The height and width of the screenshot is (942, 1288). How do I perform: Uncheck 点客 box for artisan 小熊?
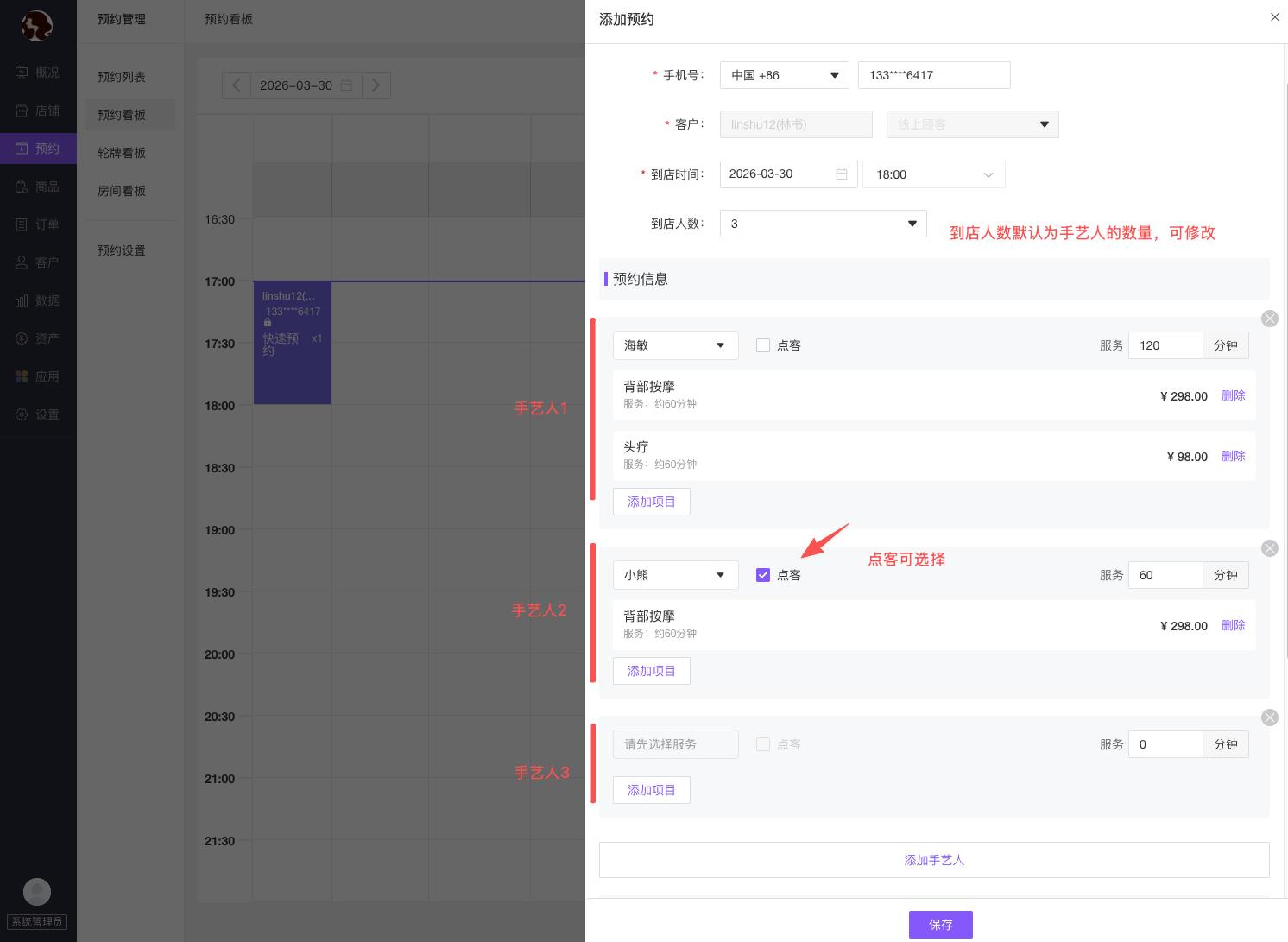click(763, 575)
